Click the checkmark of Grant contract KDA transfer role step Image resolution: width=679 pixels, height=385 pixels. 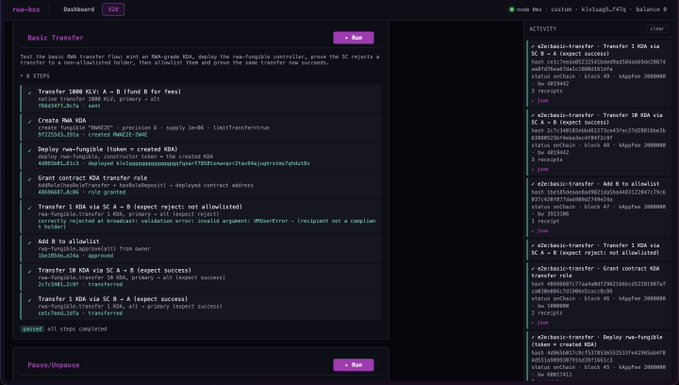(x=29, y=178)
